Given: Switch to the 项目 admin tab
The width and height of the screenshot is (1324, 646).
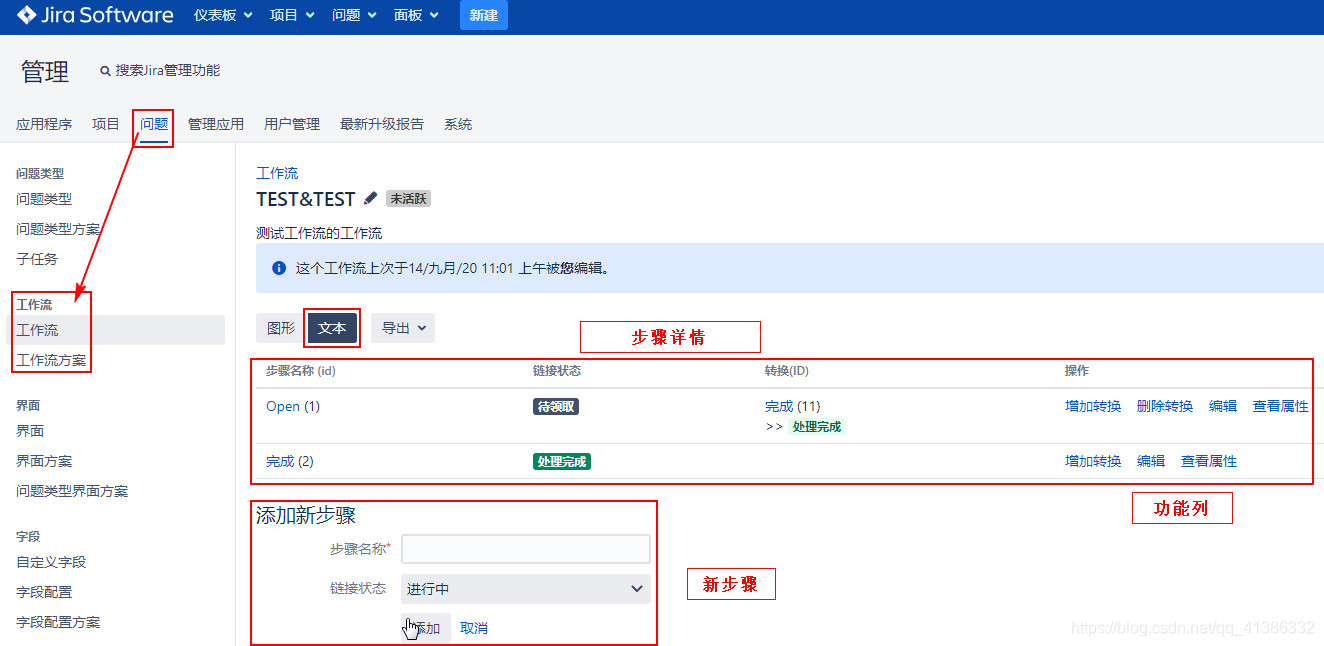Looking at the screenshot, I should coord(106,124).
